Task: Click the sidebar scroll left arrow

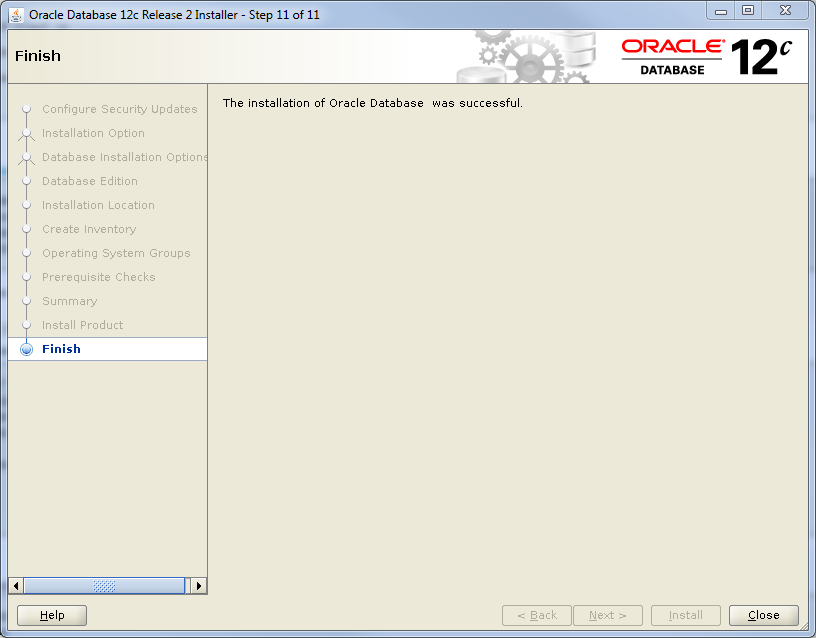Action: pyautogui.click(x=16, y=586)
